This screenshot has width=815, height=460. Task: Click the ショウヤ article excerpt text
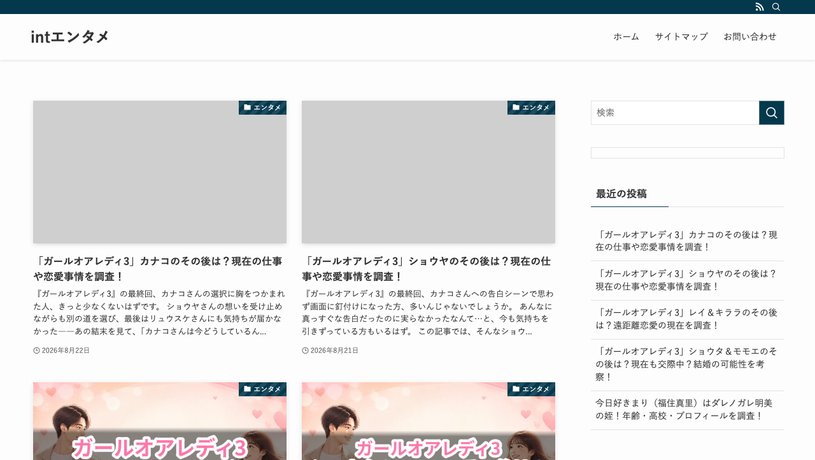[427, 312]
